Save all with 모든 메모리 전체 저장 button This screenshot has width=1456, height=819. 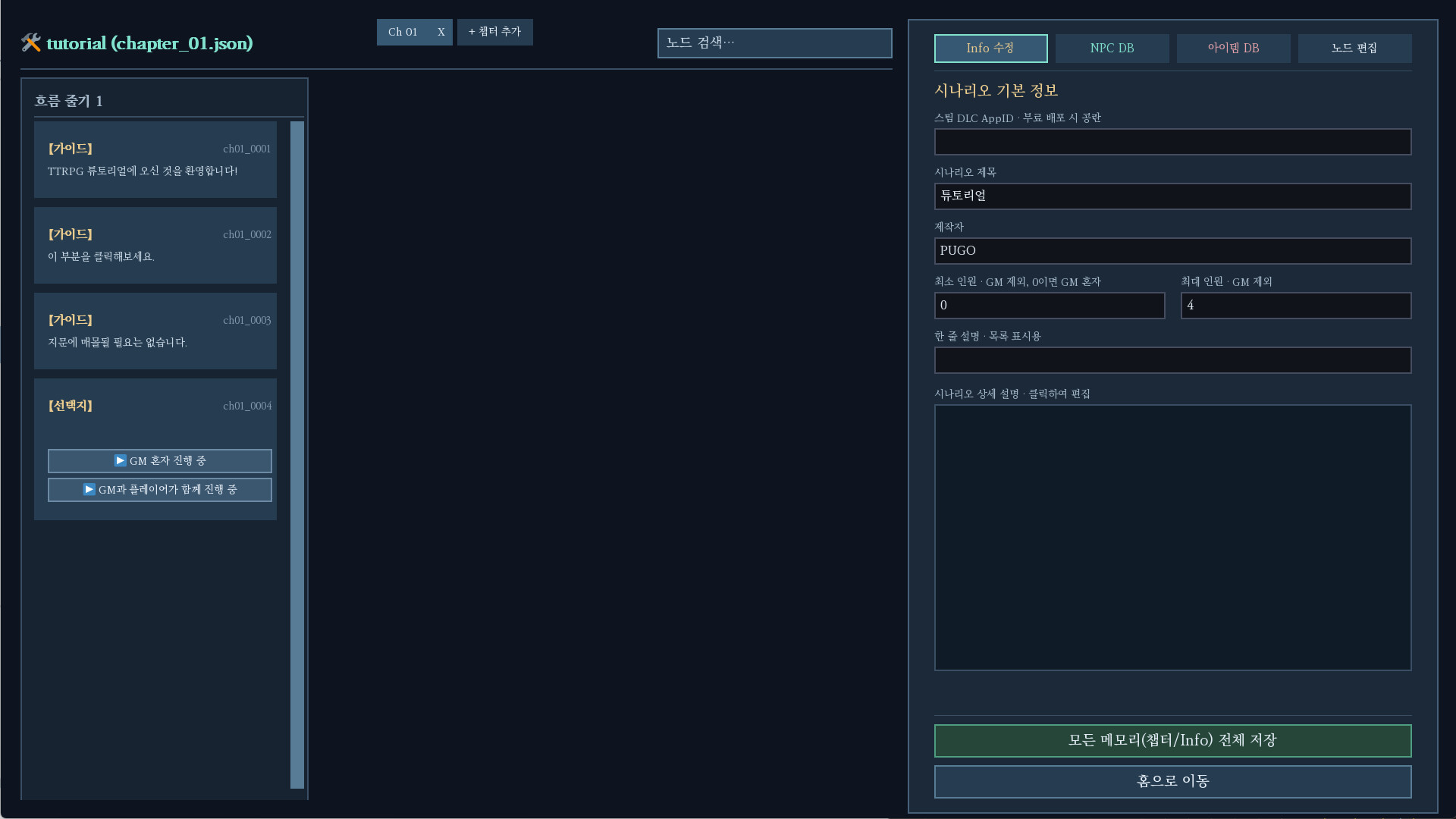tap(1172, 741)
